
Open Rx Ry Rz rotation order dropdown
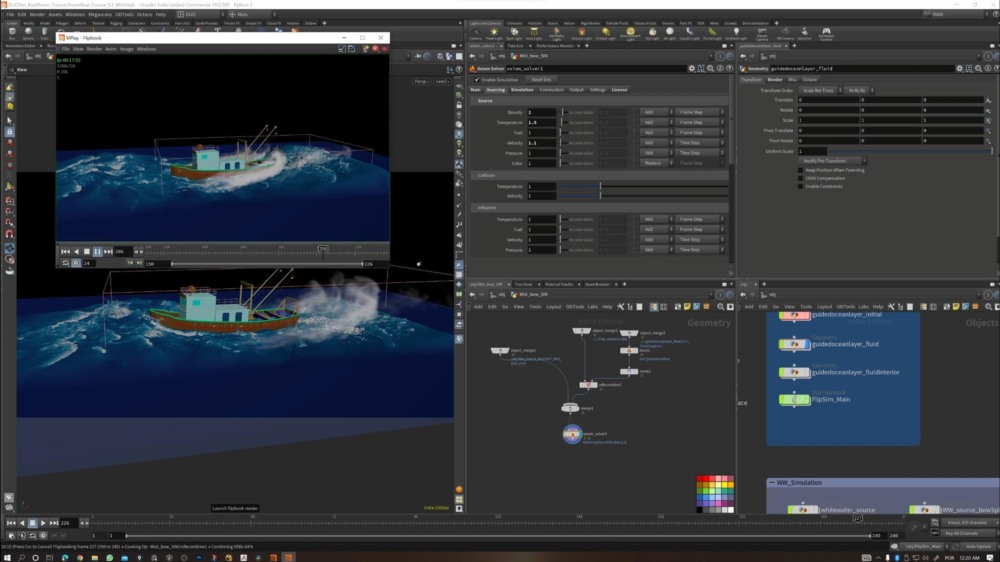860,91
